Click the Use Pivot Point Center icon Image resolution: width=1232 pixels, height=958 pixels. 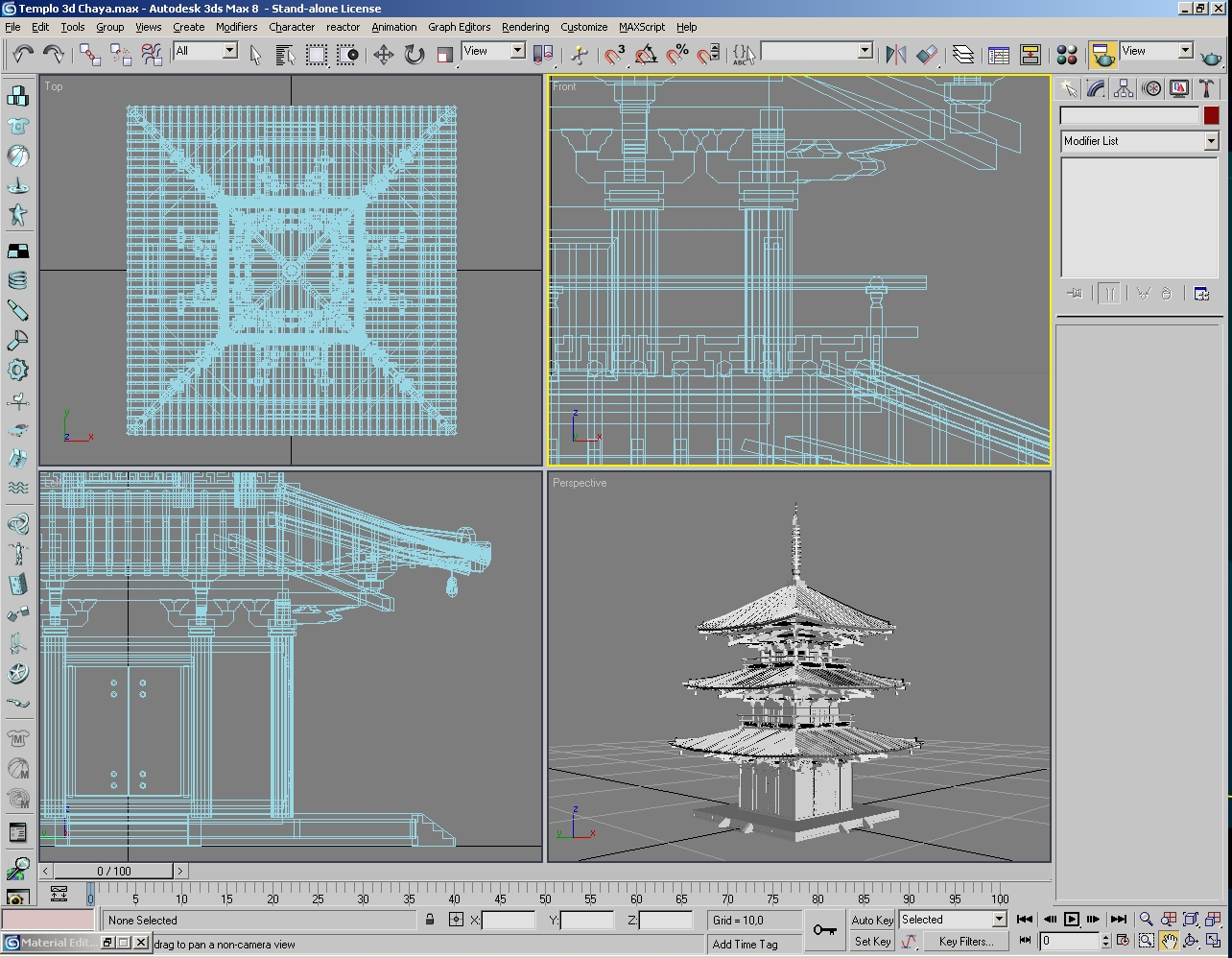[x=543, y=54]
